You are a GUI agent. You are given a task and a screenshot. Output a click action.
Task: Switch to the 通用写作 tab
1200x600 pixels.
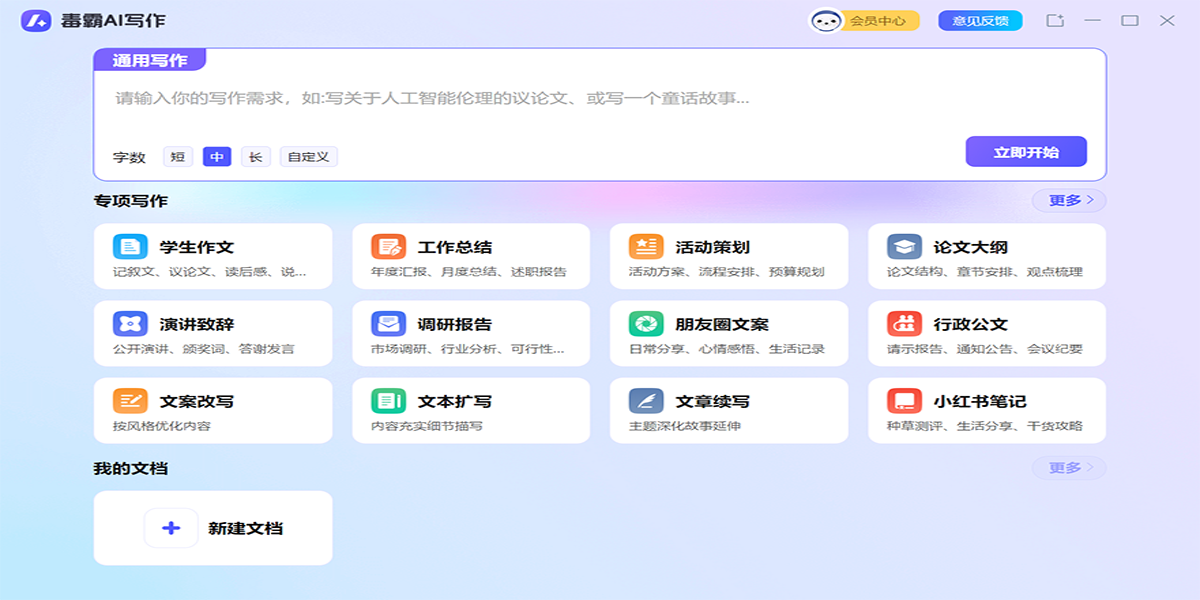click(x=149, y=60)
